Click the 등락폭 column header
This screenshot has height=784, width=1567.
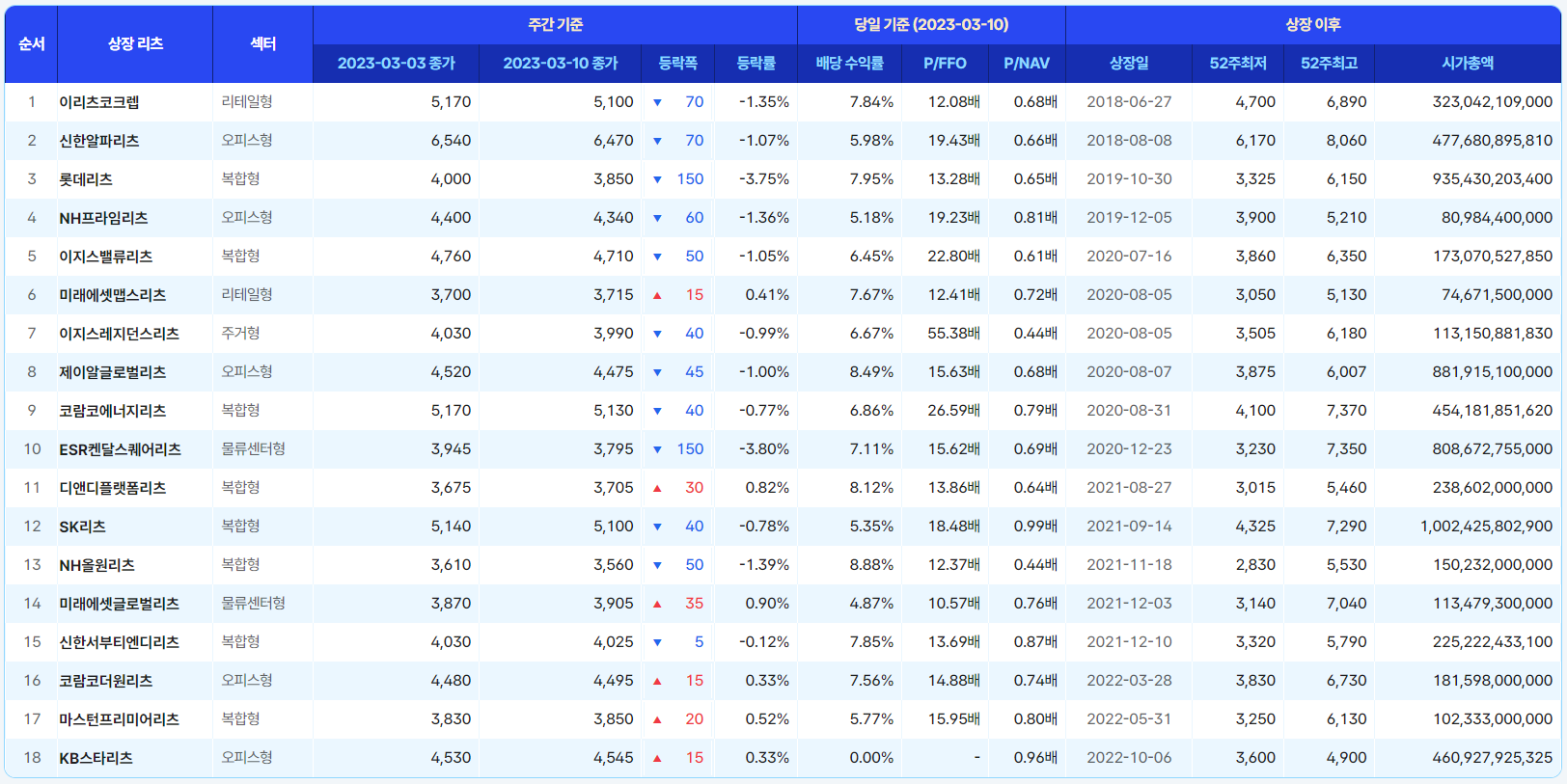tap(677, 64)
